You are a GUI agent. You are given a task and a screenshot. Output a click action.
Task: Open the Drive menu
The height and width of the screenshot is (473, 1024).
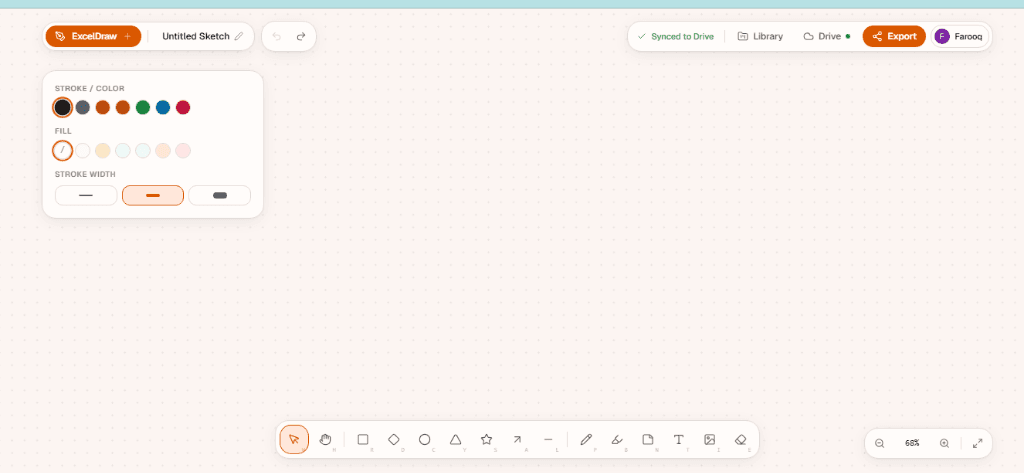coord(827,37)
